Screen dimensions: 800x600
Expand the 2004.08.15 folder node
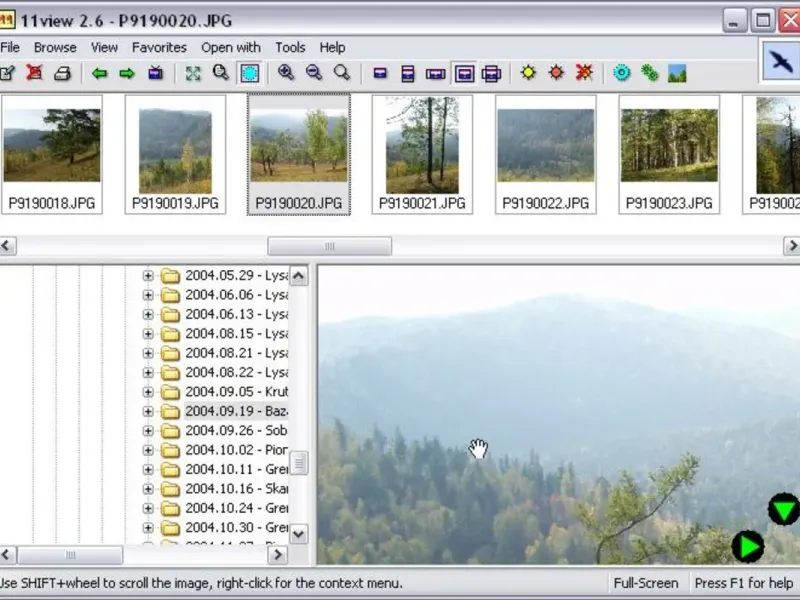[x=148, y=334]
